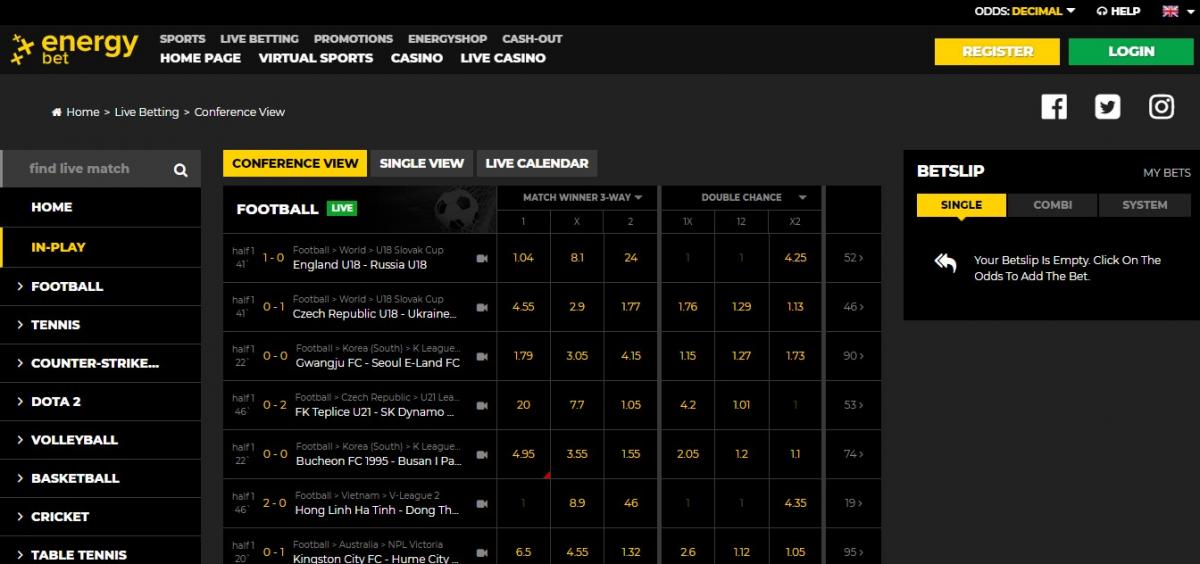1200x564 pixels.
Task: Bet on England U18 win at 1.04
Action: click(523, 258)
